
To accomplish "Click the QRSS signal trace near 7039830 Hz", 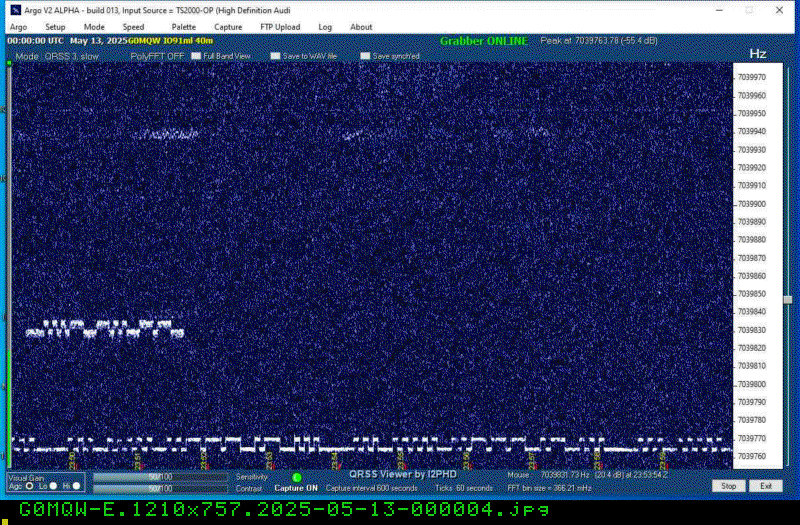I will tap(105, 329).
